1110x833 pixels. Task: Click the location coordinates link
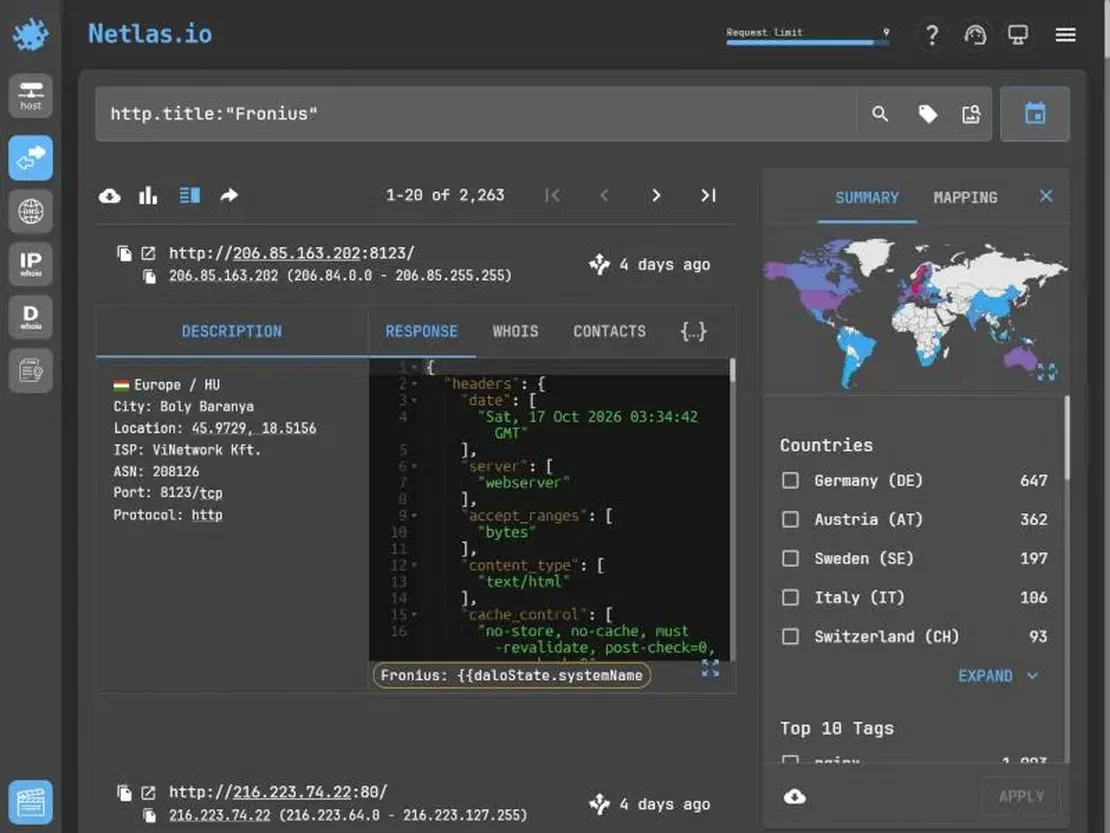253,428
